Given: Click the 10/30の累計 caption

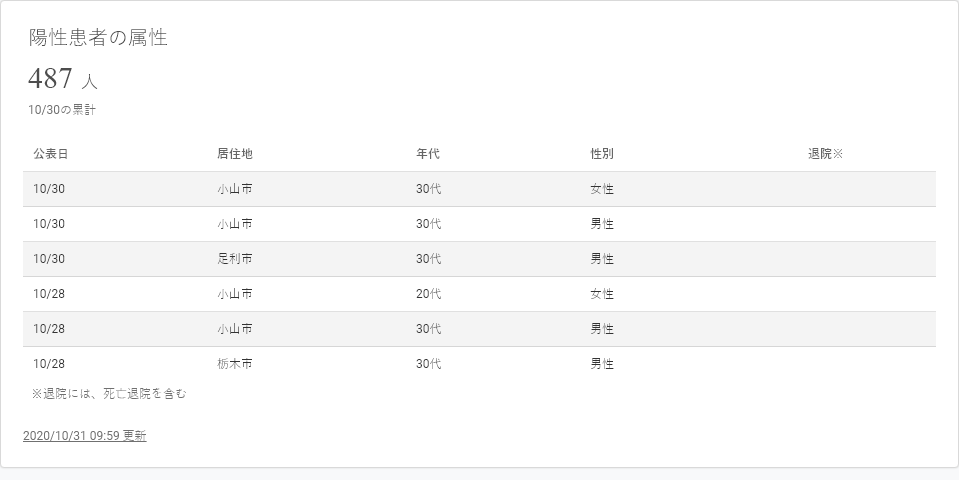Looking at the screenshot, I should point(62,110).
